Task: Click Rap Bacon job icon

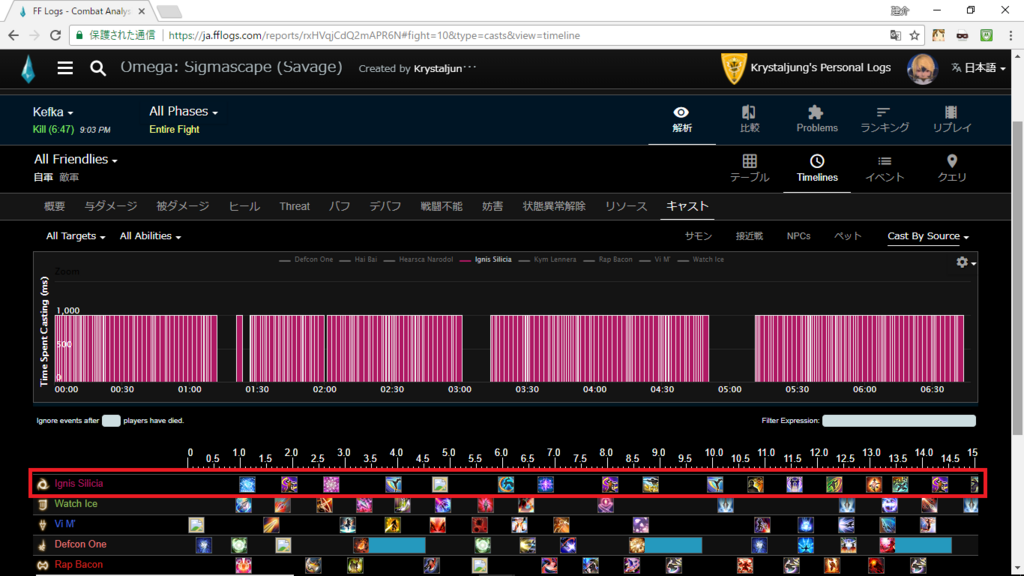Action: click(42, 565)
